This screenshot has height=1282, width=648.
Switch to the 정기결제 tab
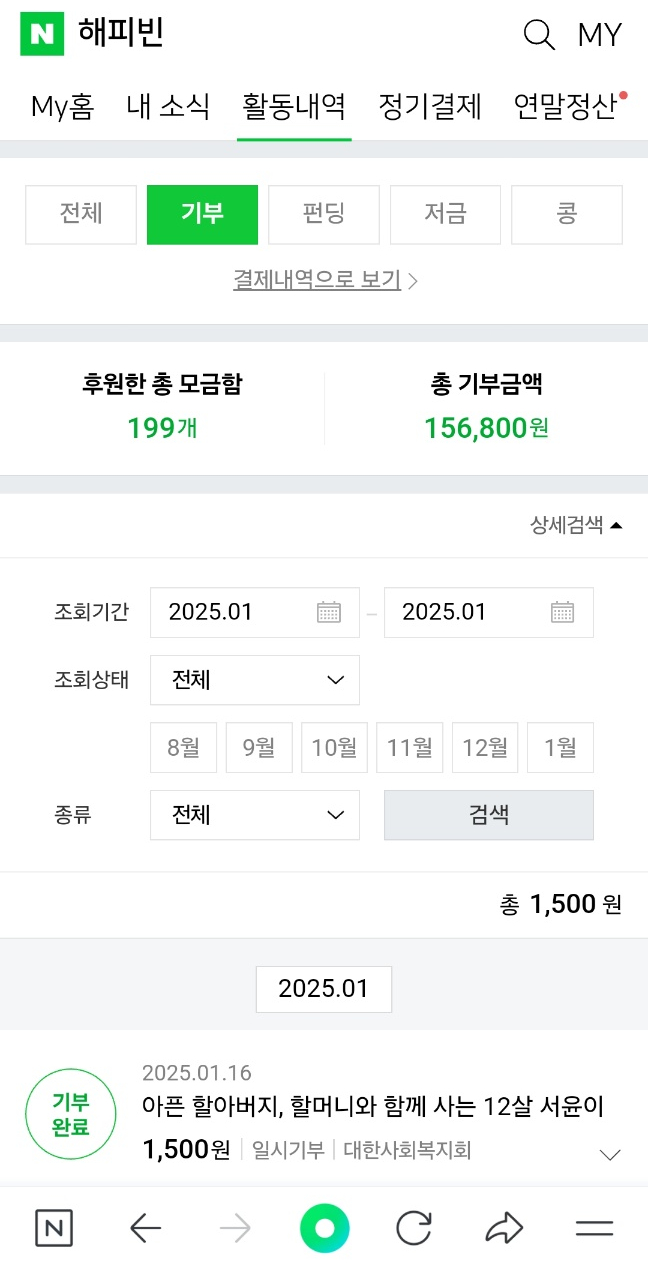point(430,106)
